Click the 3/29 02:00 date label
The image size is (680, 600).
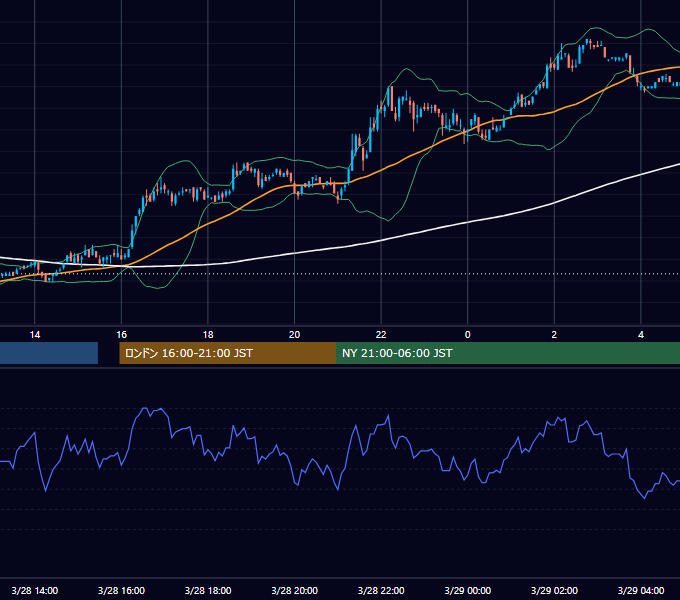(554, 590)
